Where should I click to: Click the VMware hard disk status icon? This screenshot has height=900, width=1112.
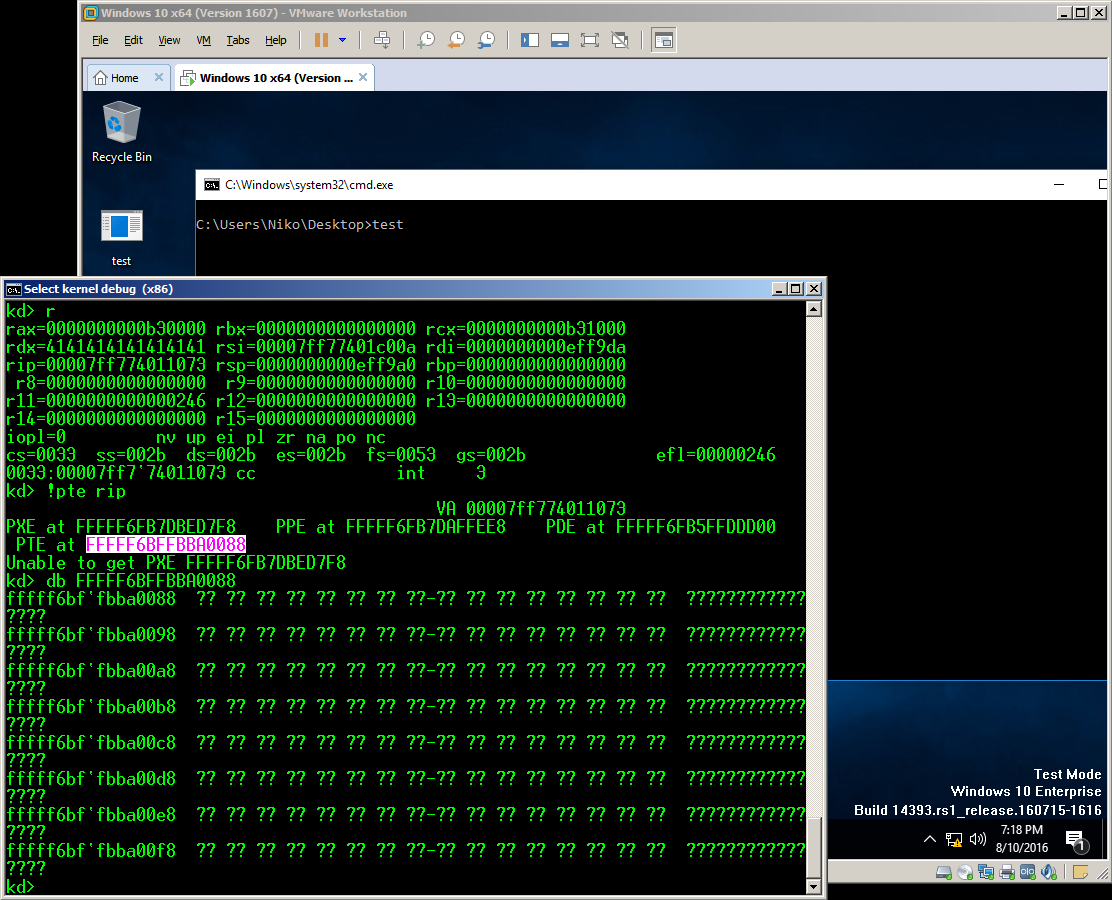(943, 872)
